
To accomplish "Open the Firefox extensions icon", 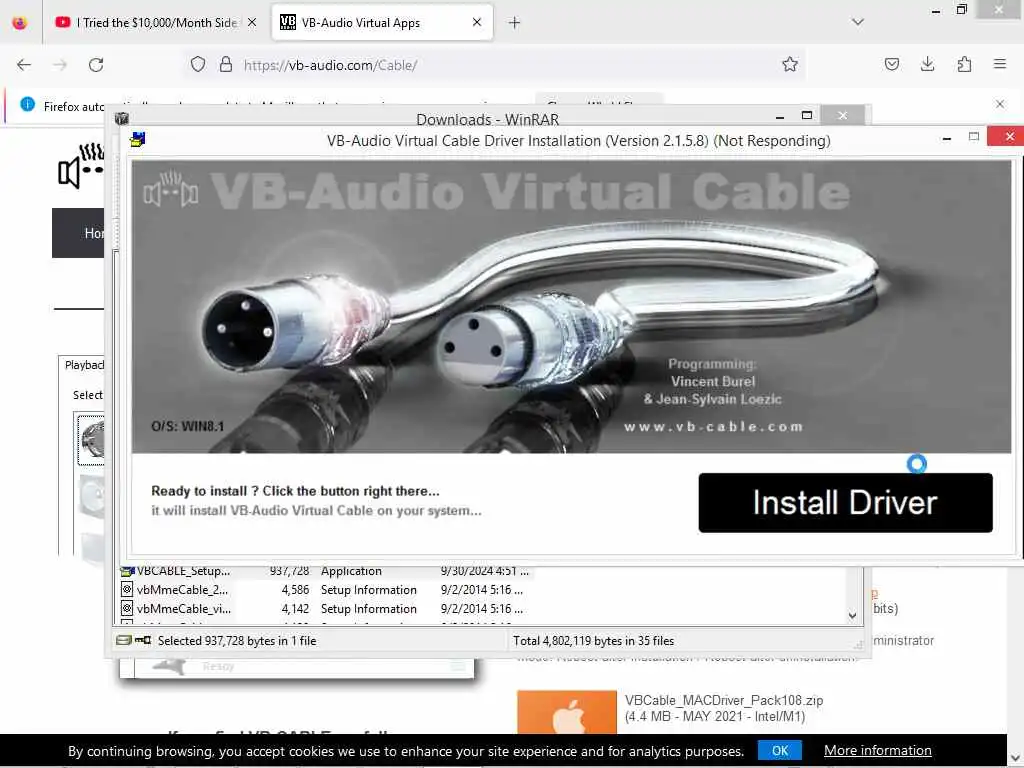I will pyautogui.click(x=964, y=64).
